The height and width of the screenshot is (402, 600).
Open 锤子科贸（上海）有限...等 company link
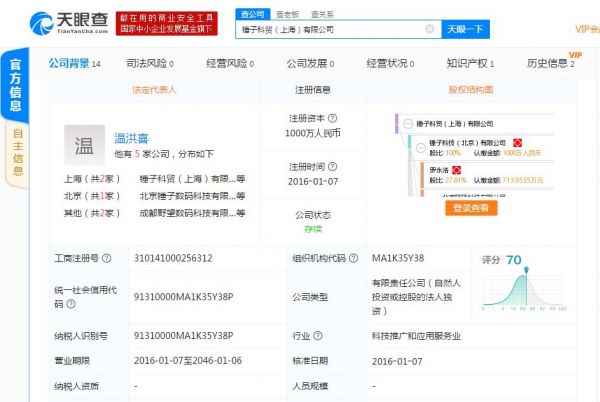pos(192,179)
